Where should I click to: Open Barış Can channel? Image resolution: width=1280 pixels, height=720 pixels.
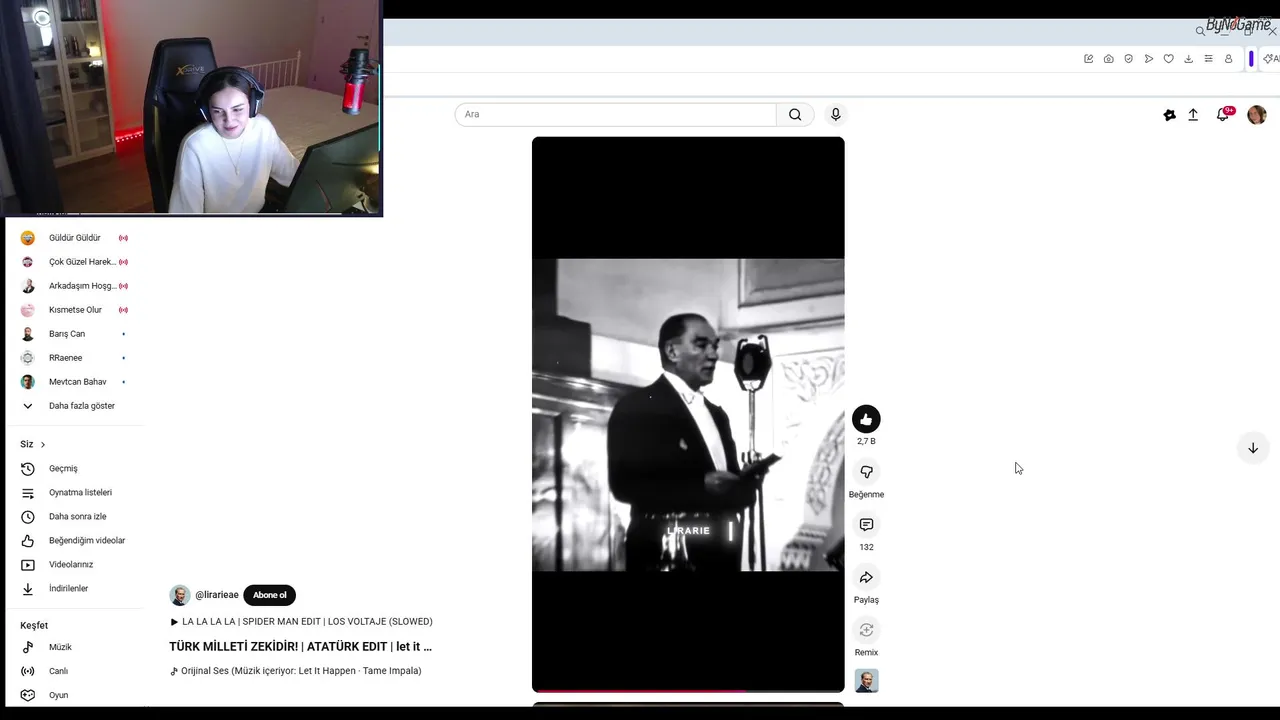(x=74, y=334)
